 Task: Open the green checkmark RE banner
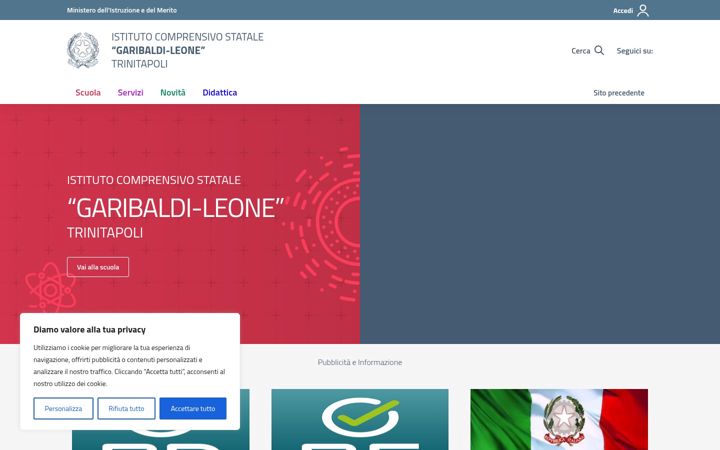click(x=360, y=420)
